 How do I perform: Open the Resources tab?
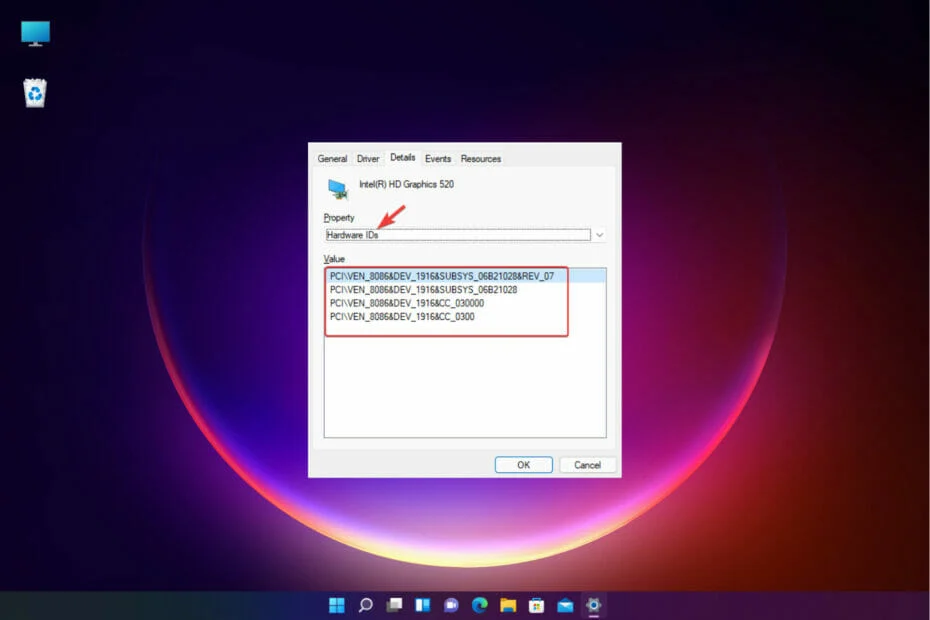pos(480,158)
